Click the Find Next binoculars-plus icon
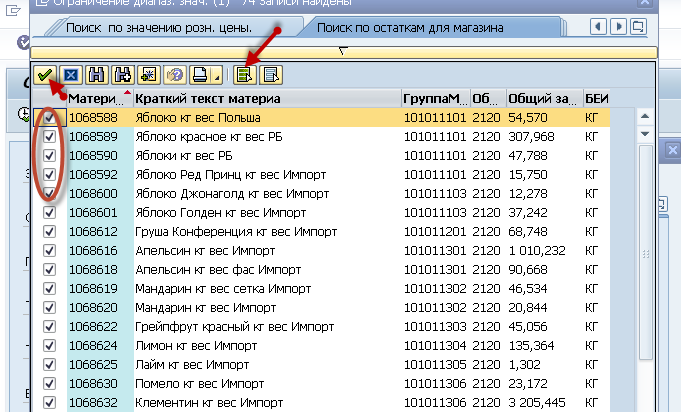Viewport: 681px width, 412px height. click(x=123, y=75)
